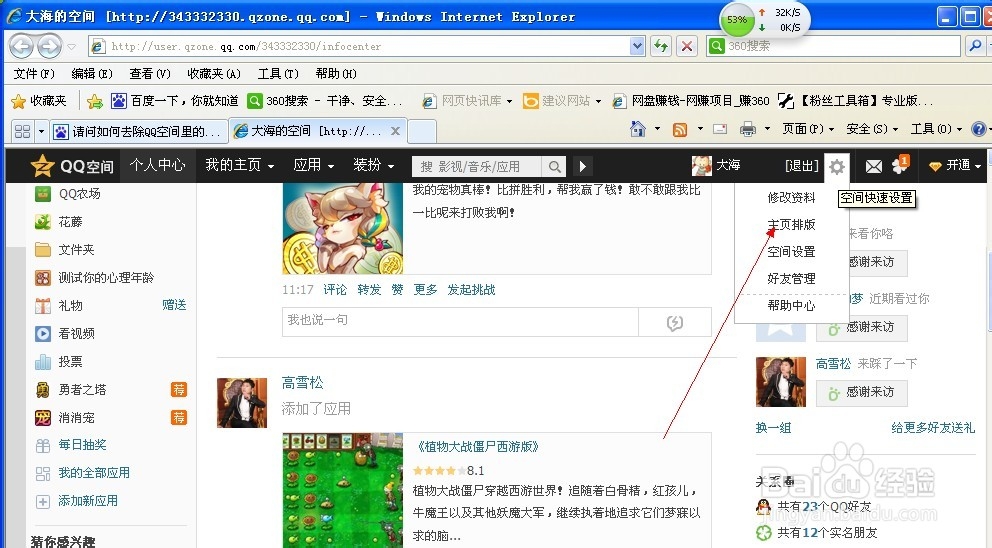Screen dimensions: 992x548
Task: Click 个人中心 in Qzone header
Action: tap(158, 165)
